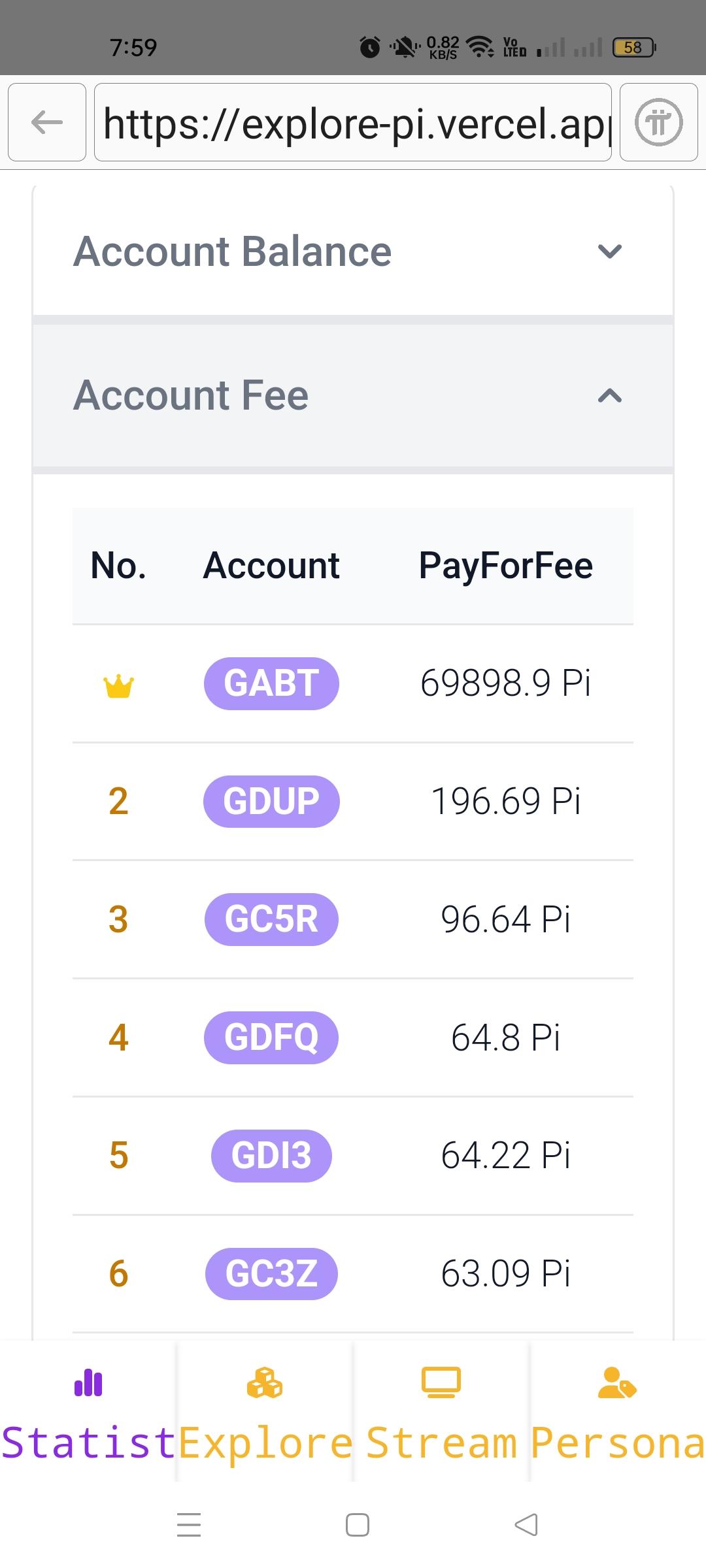Collapse the Account Fee chevron
The image size is (706, 1568).
point(610,396)
